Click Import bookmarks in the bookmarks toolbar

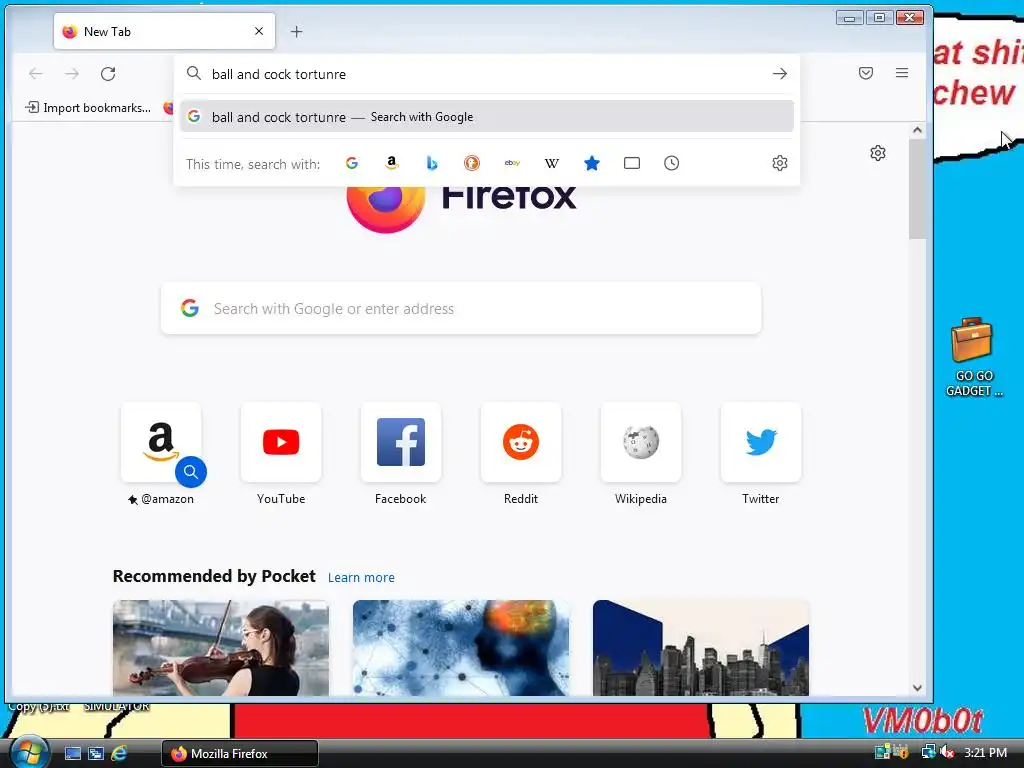click(x=88, y=108)
